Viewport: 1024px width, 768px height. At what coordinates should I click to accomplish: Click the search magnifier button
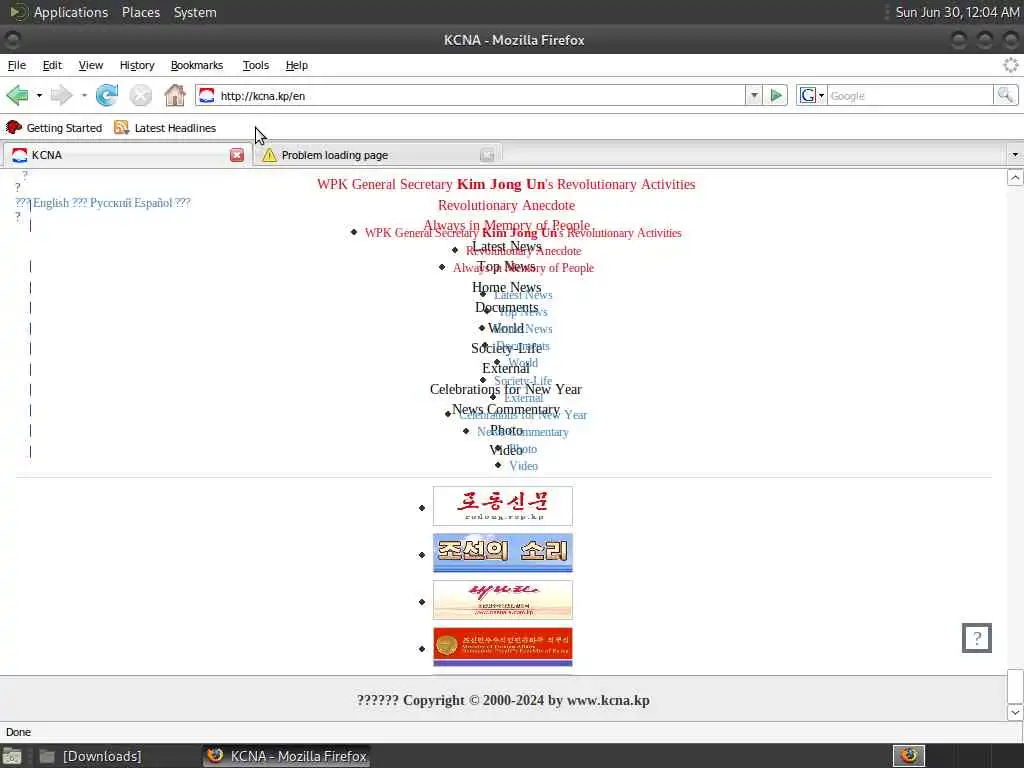(x=1006, y=95)
